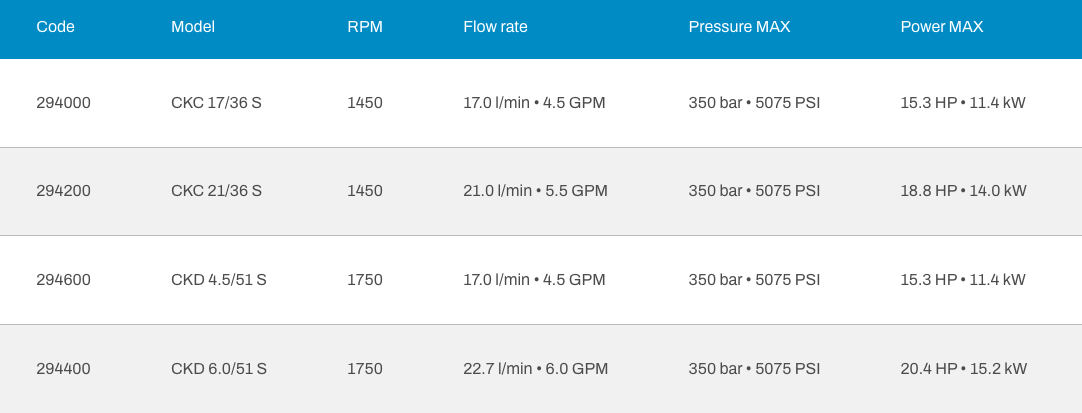Screen dimensions: 1082x413
Task: Select product code 294200
Action: (x=63, y=190)
